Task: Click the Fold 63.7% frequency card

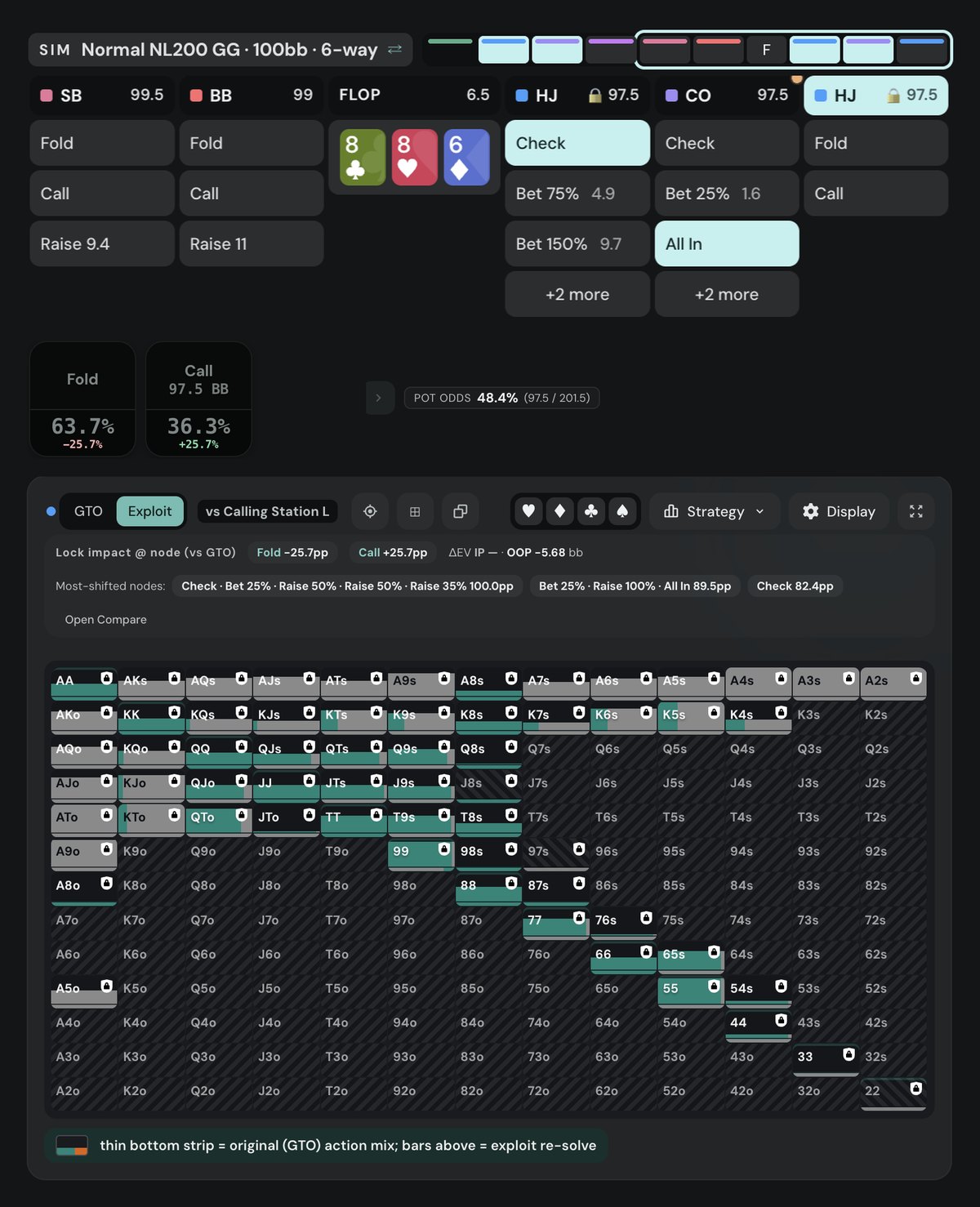Action: click(x=82, y=399)
